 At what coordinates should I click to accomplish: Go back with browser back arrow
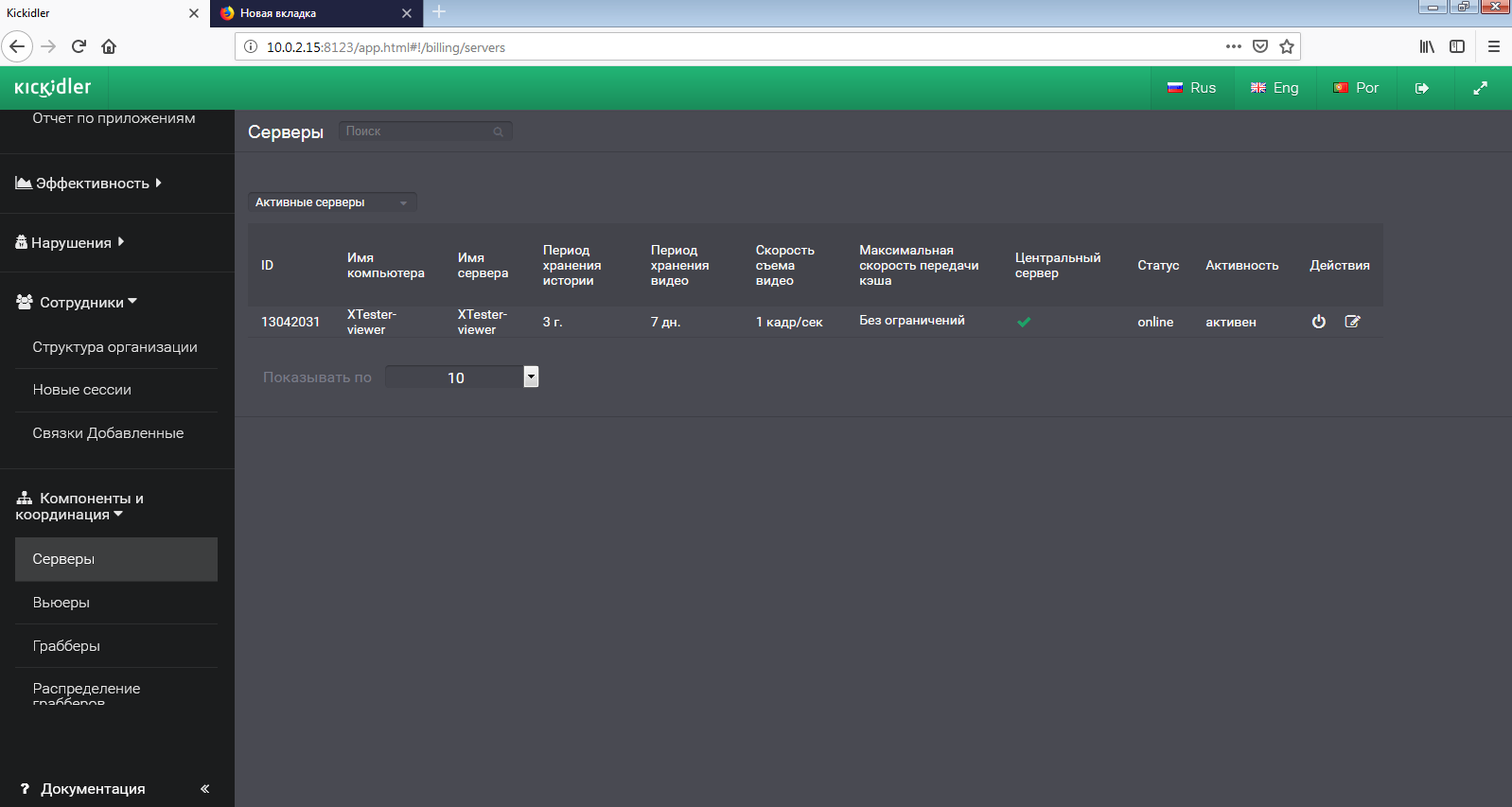tap(17, 46)
